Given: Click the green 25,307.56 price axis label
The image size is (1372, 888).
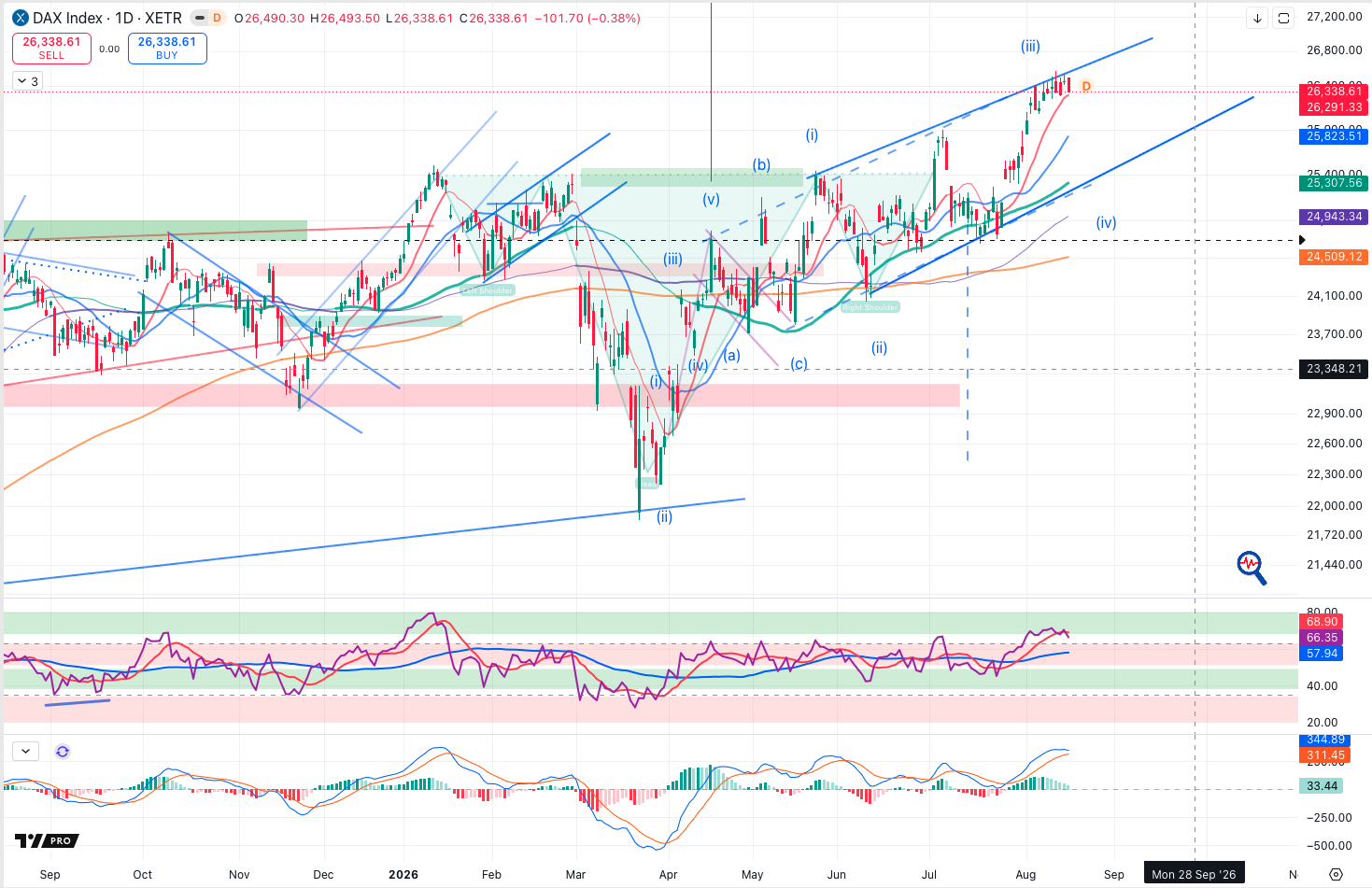Looking at the screenshot, I should [1334, 183].
